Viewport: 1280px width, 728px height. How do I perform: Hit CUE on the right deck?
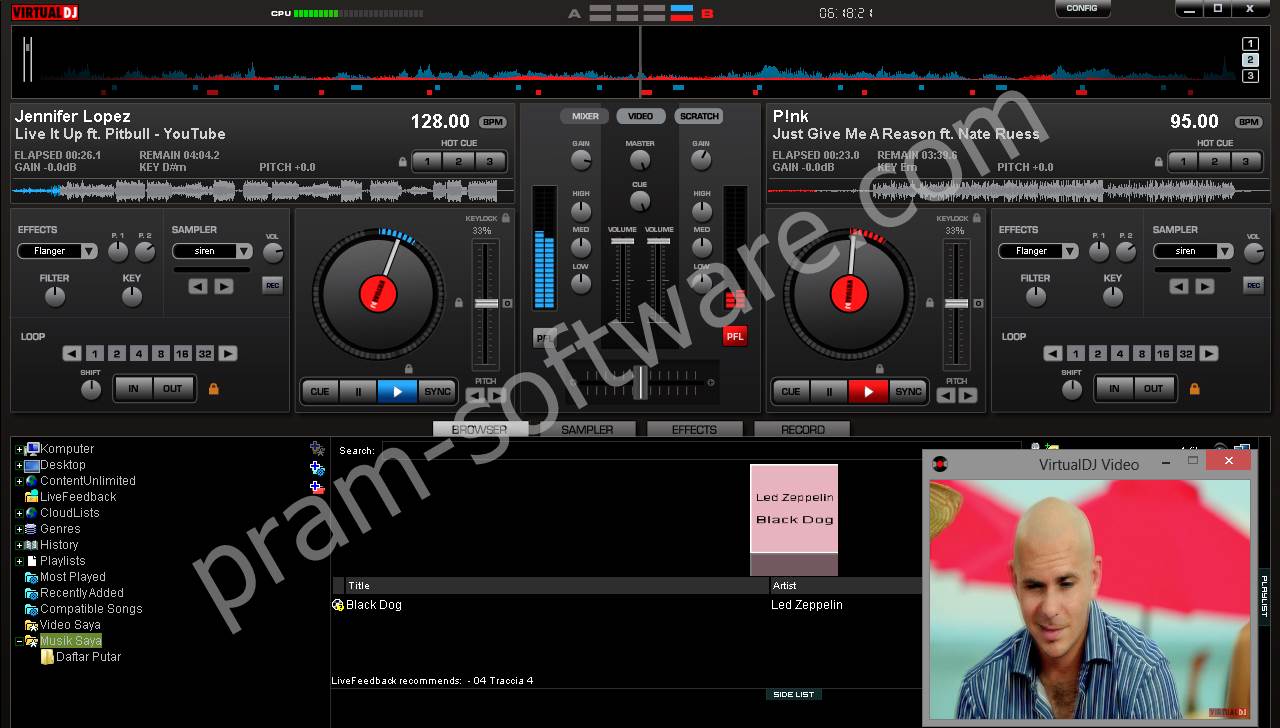tap(790, 391)
